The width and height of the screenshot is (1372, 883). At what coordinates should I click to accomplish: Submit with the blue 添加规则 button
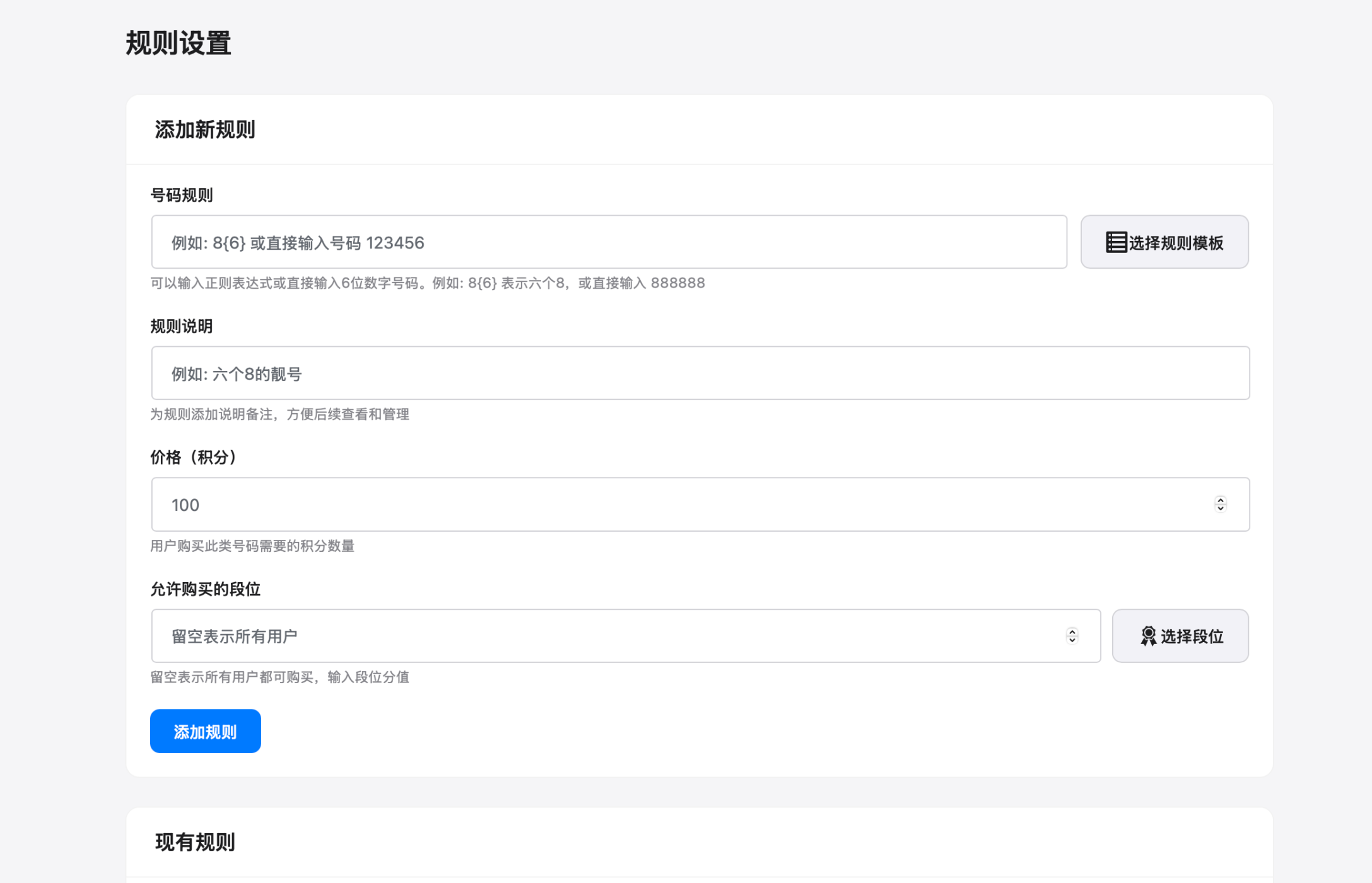205,731
